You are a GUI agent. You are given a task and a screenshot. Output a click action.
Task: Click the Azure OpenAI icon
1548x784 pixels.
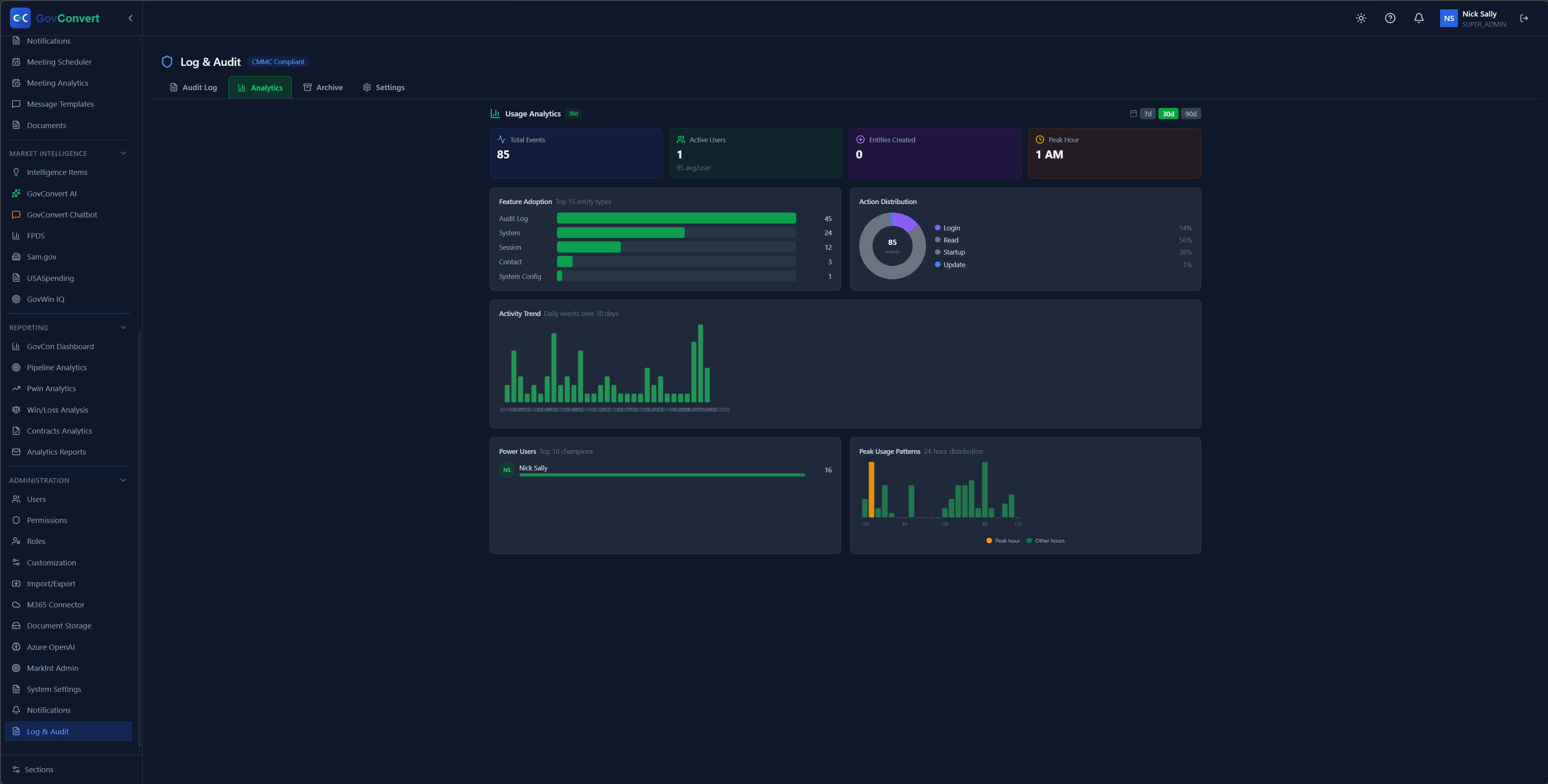[16, 647]
